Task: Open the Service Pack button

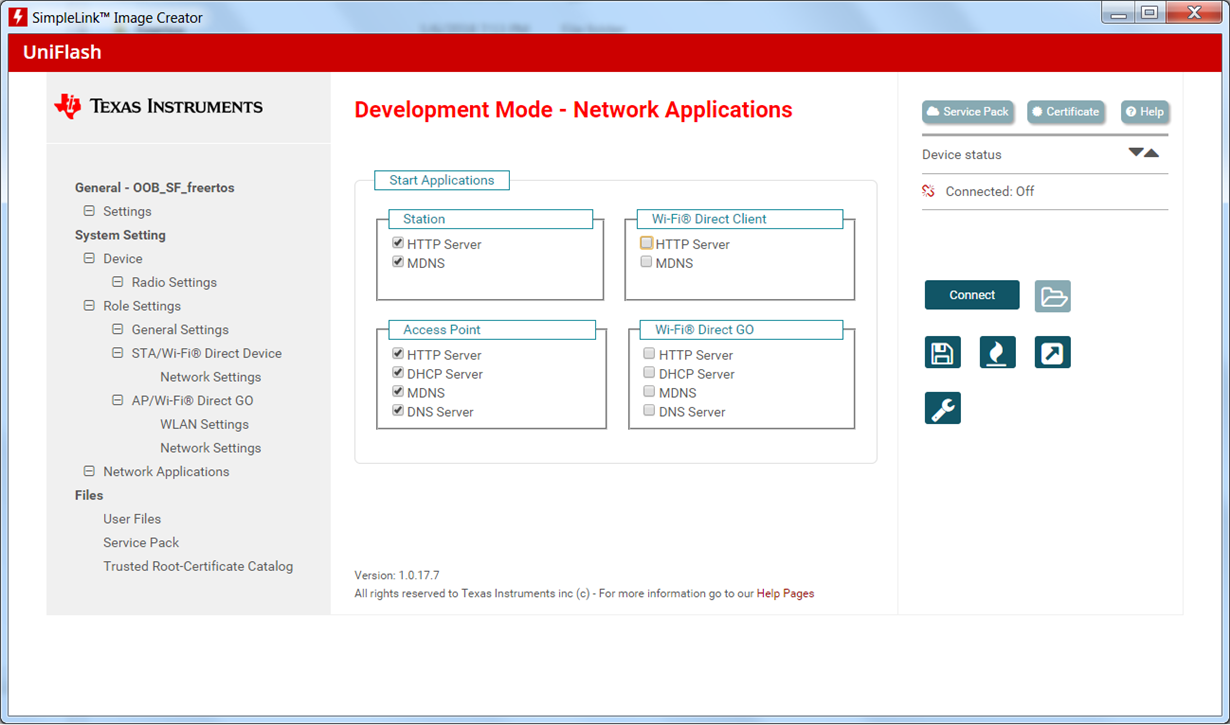Action: pos(968,112)
